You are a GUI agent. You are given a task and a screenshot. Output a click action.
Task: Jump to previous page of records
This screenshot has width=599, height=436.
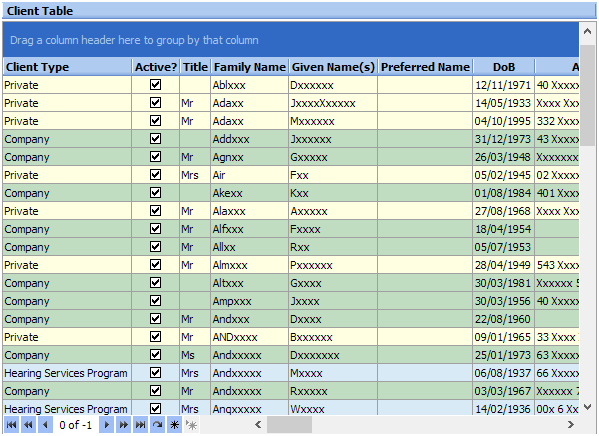28,425
